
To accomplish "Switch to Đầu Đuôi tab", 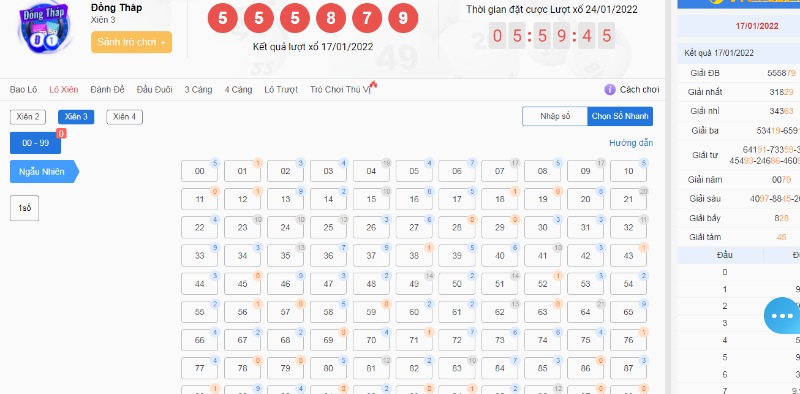I will coord(154,90).
